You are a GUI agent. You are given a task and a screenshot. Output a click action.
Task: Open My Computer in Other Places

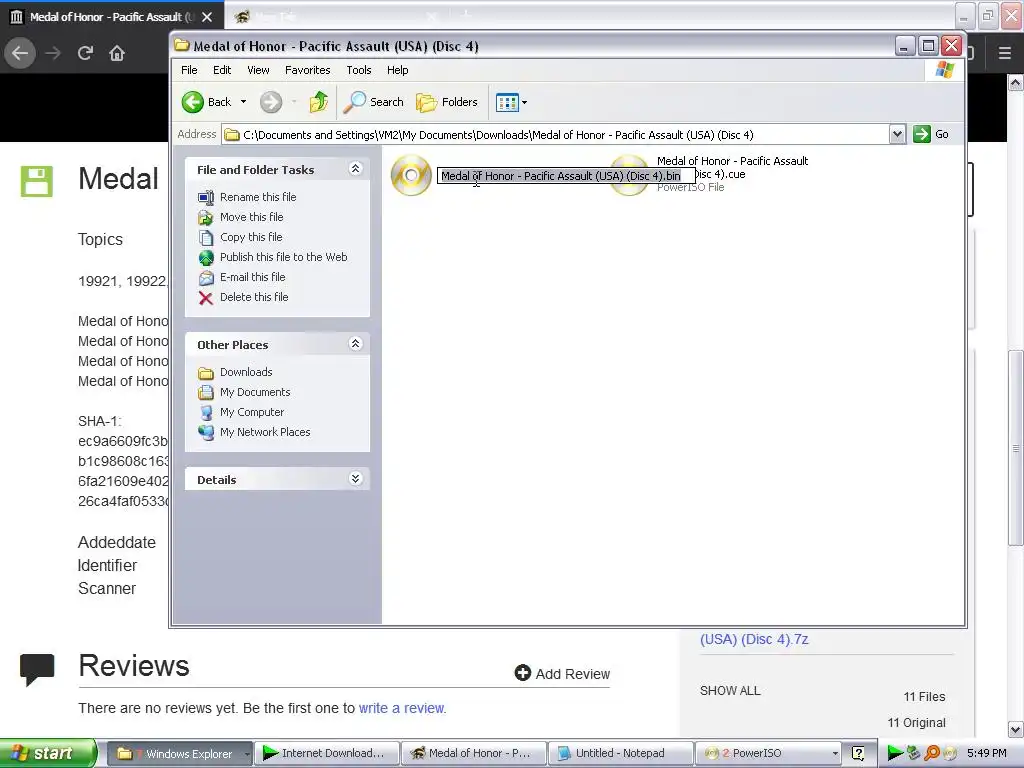coord(252,412)
